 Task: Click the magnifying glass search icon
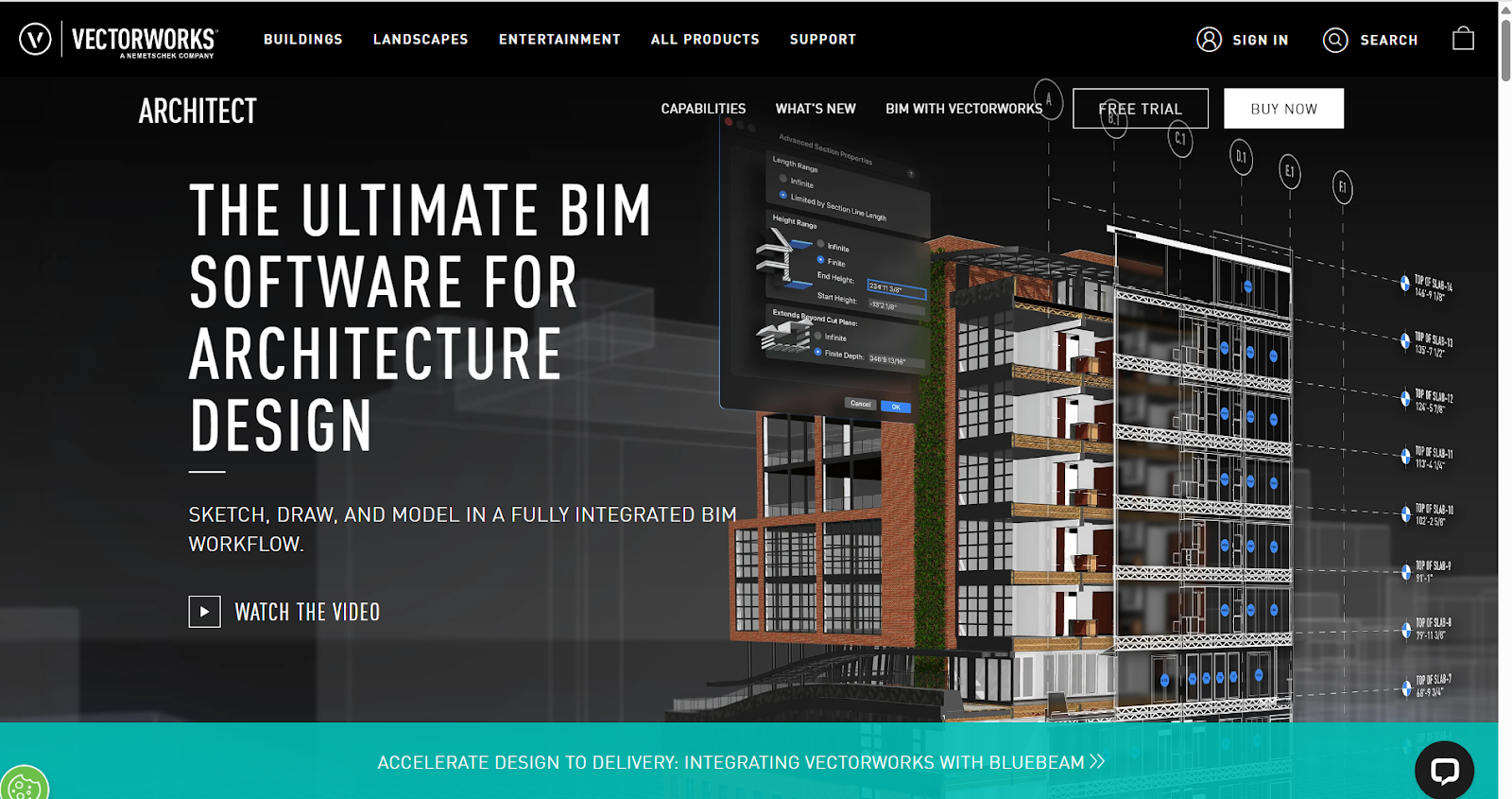[1335, 40]
